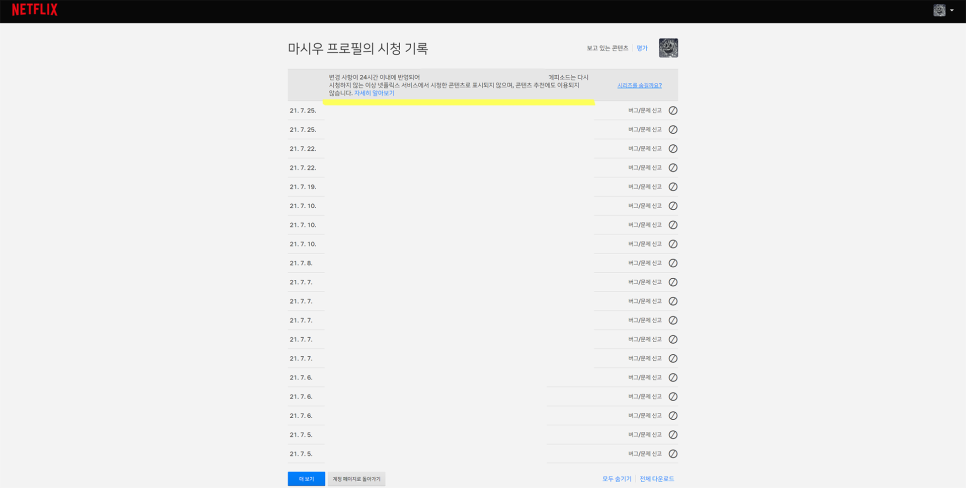The image size is (966, 488).
Task: Hide the second 21. 7. 25. entry
Action: (673, 129)
